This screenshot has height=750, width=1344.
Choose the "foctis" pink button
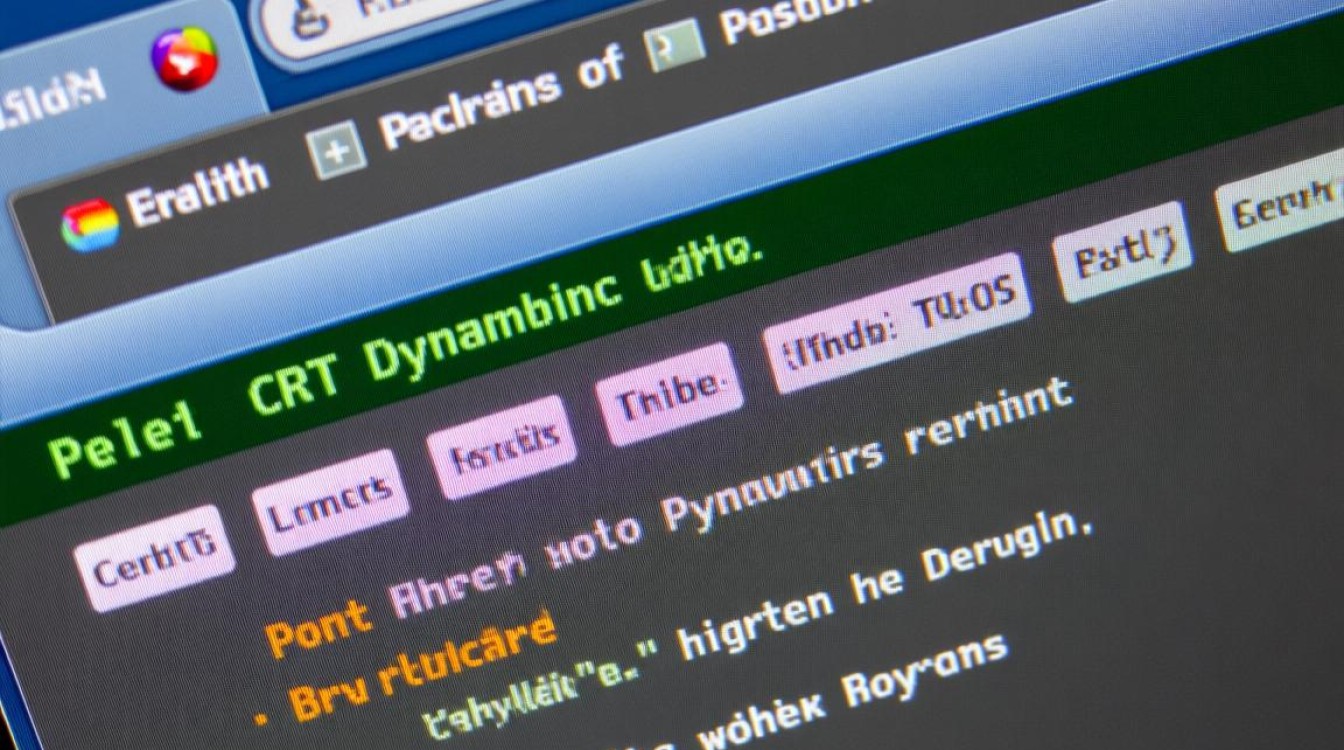(503, 446)
